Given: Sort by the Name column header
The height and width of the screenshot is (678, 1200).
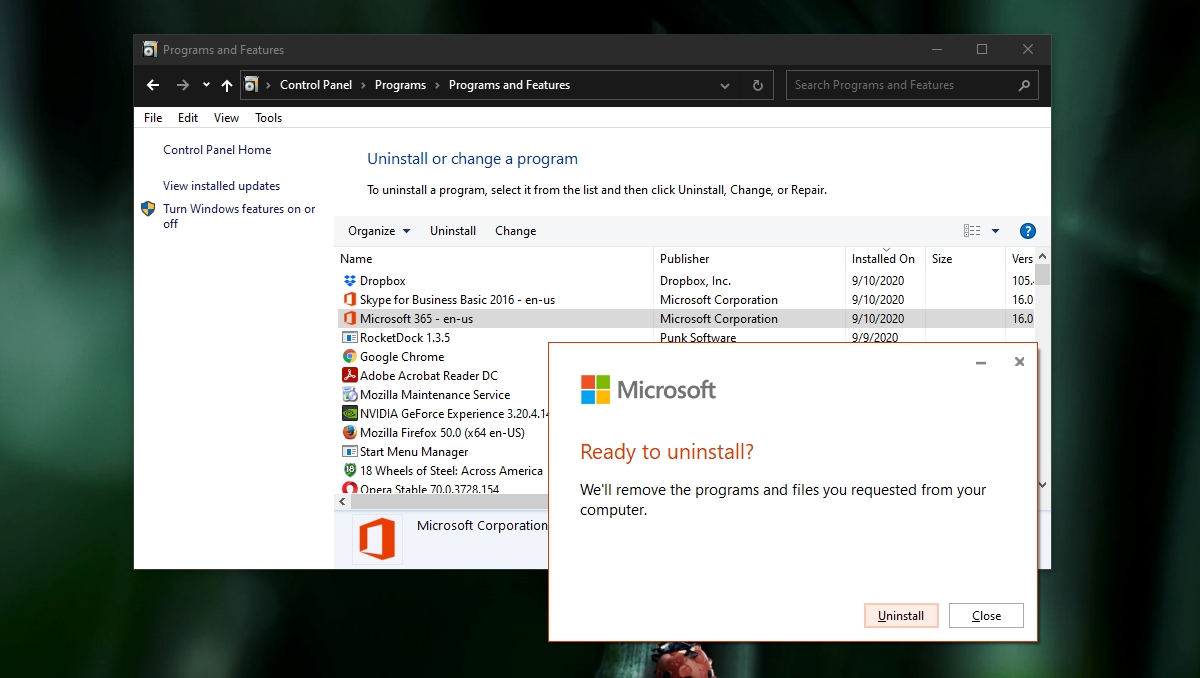Looking at the screenshot, I should click(494, 259).
